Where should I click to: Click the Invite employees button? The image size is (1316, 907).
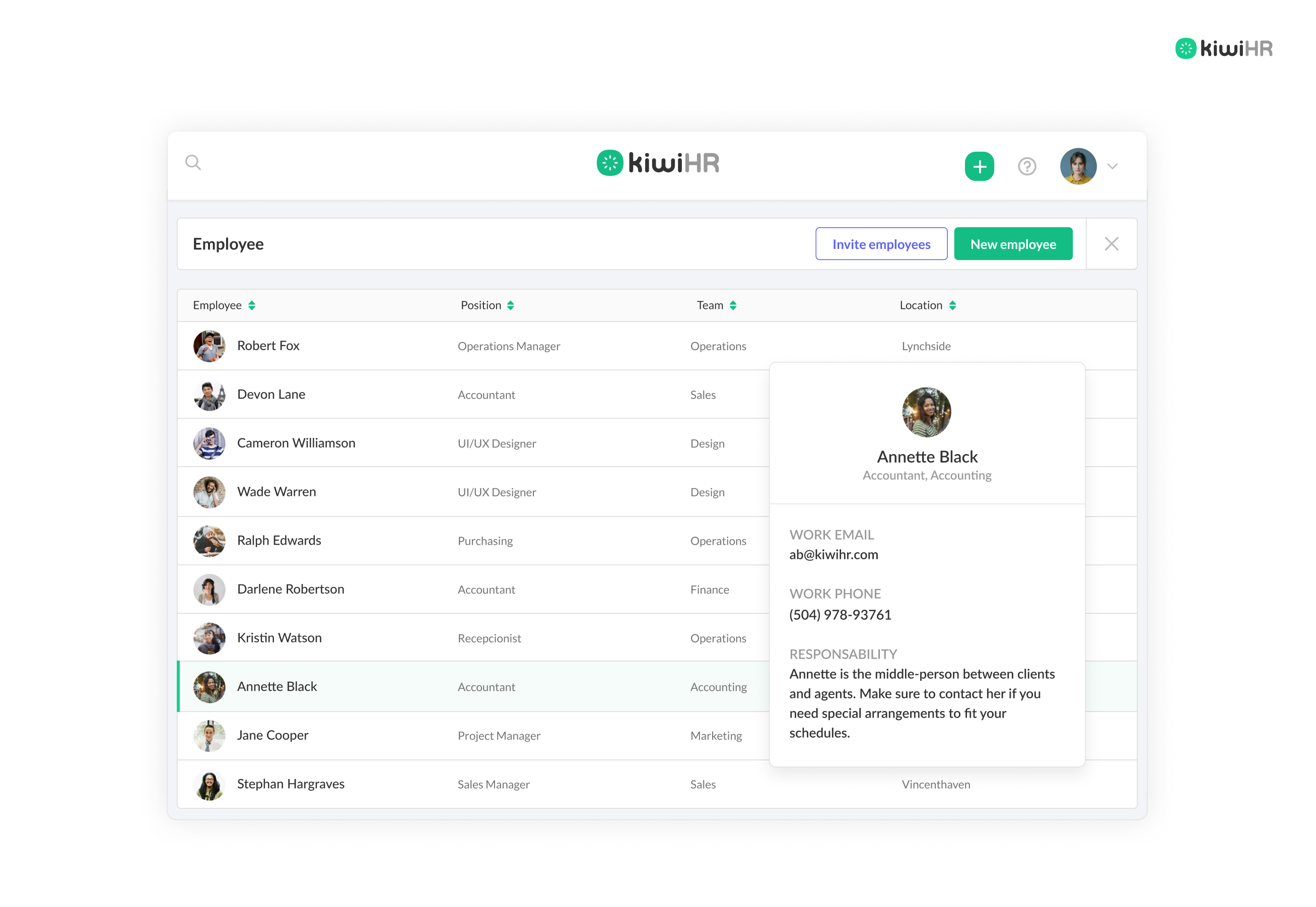click(881, 243)
